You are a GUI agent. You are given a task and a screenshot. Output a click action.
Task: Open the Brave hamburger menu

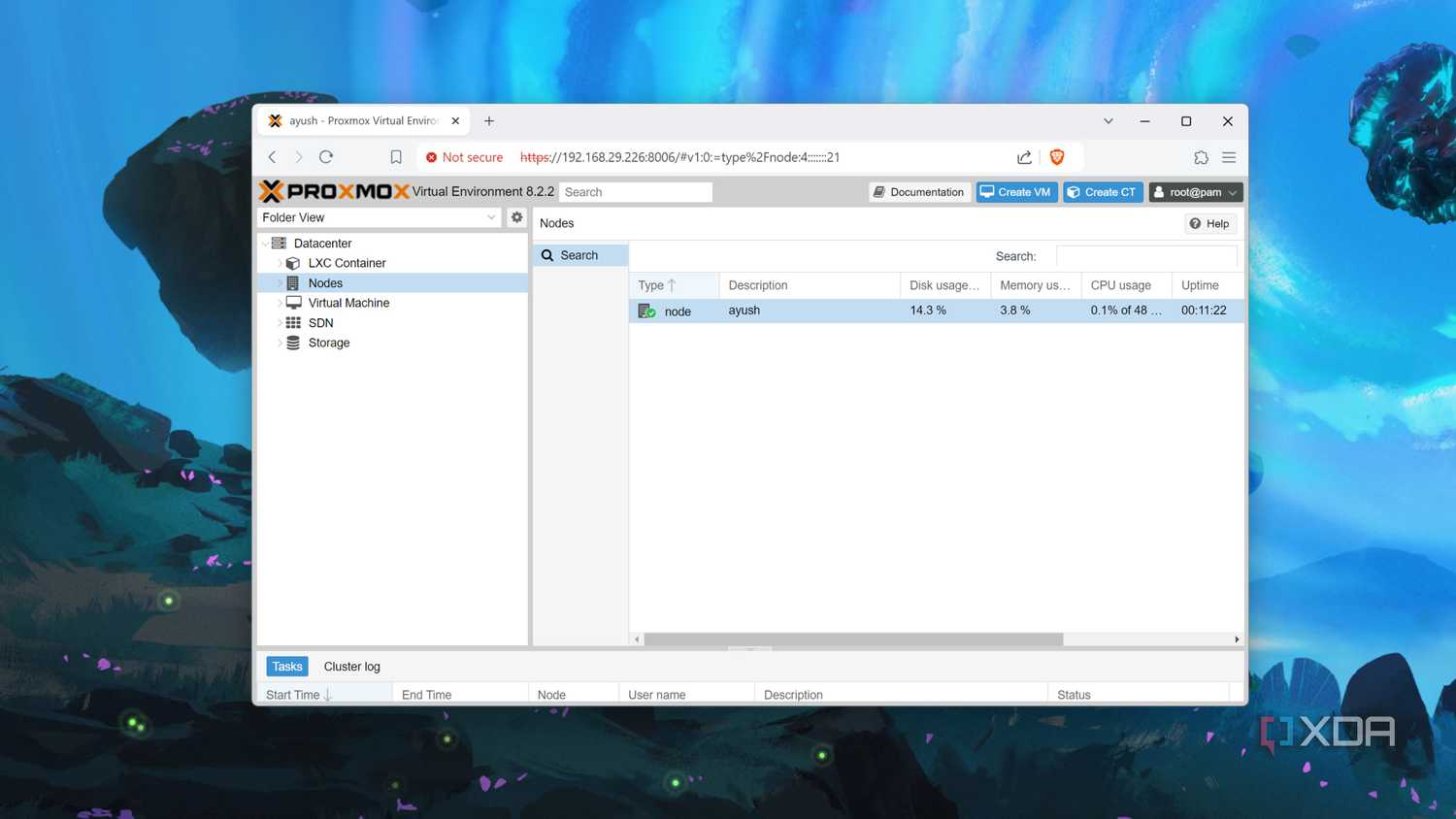coord(1229,157)
